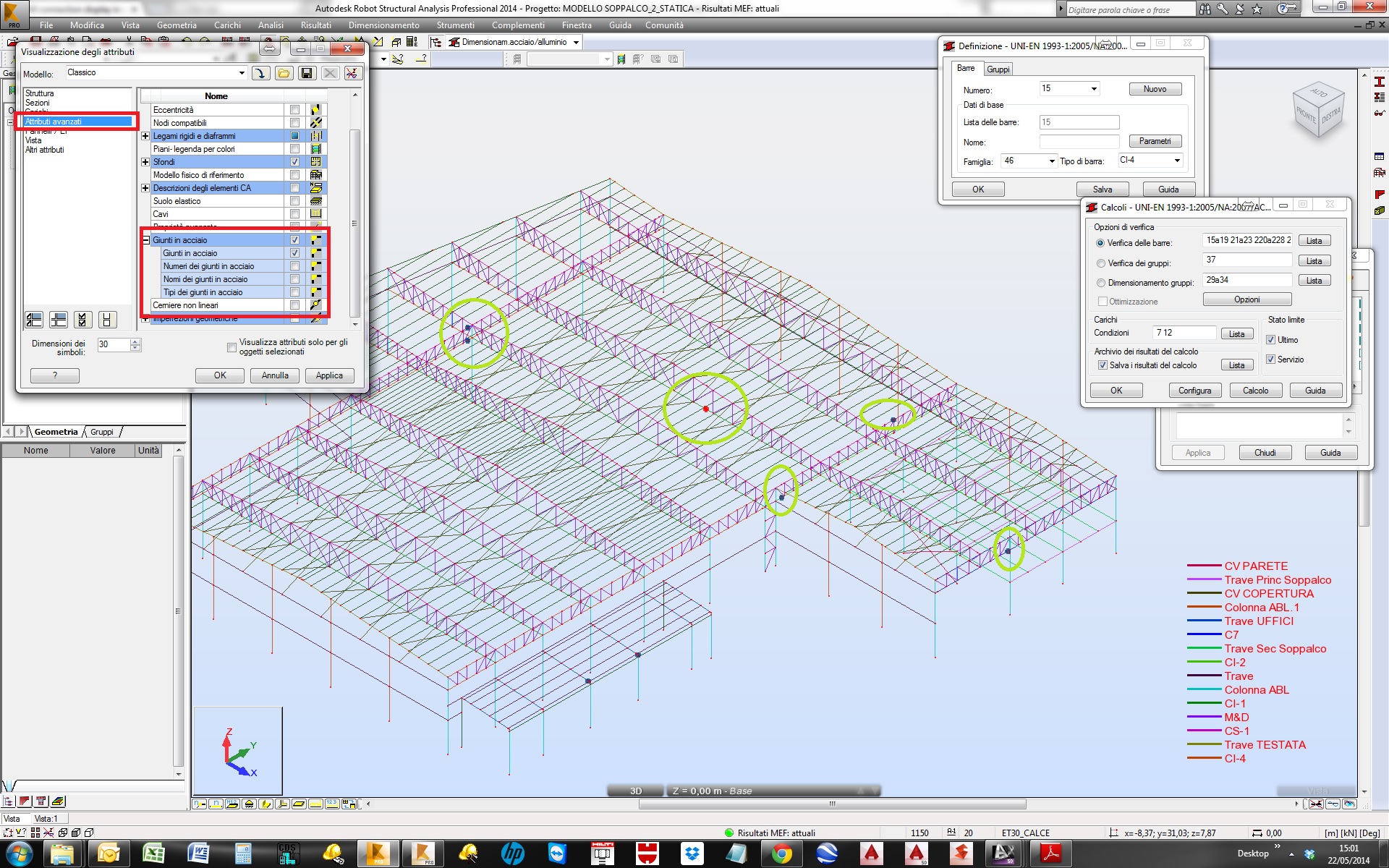Click Annulla in the attributes dialog

(x=275, y=375)
